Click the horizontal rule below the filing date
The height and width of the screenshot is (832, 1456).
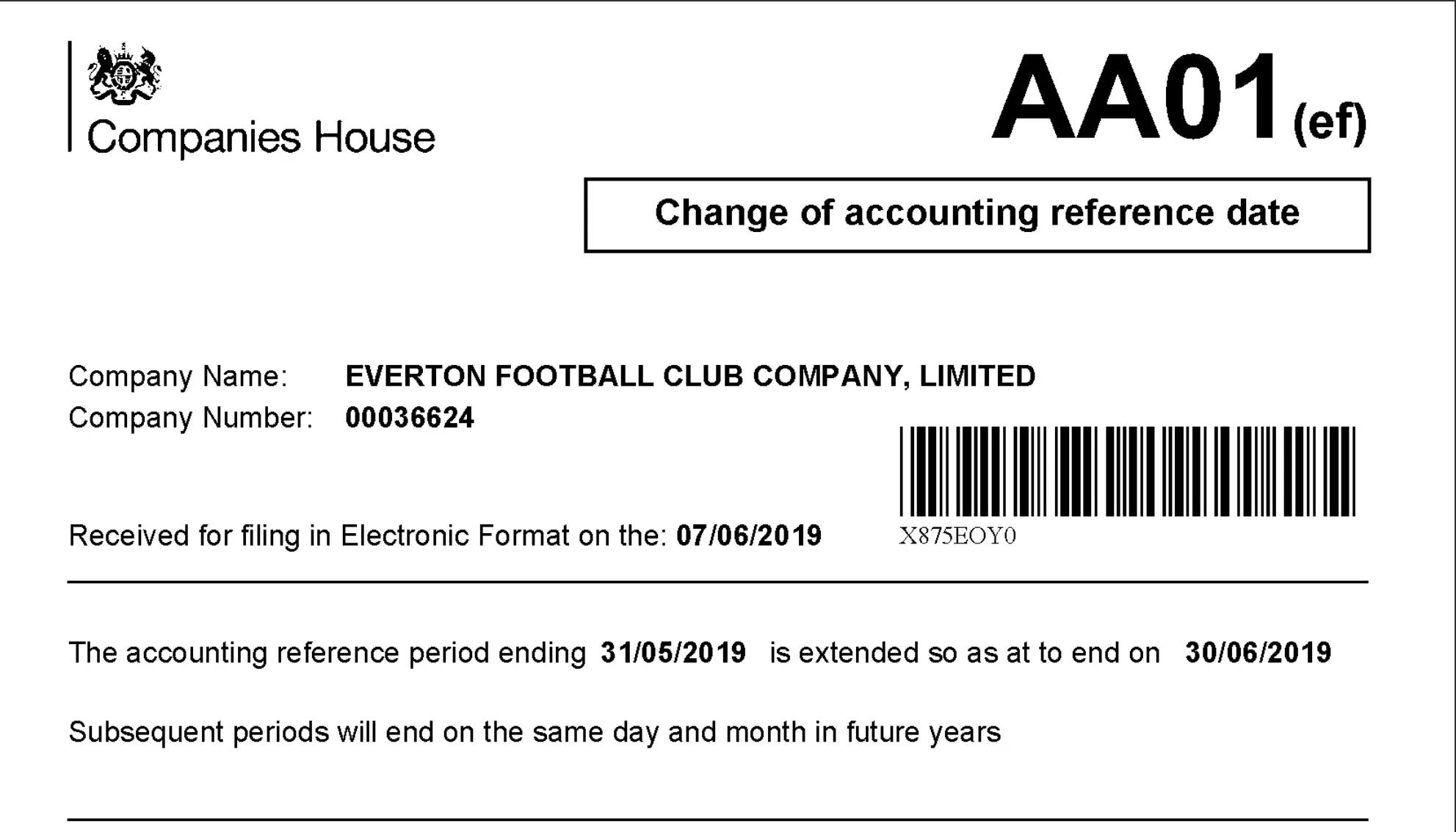717,582
